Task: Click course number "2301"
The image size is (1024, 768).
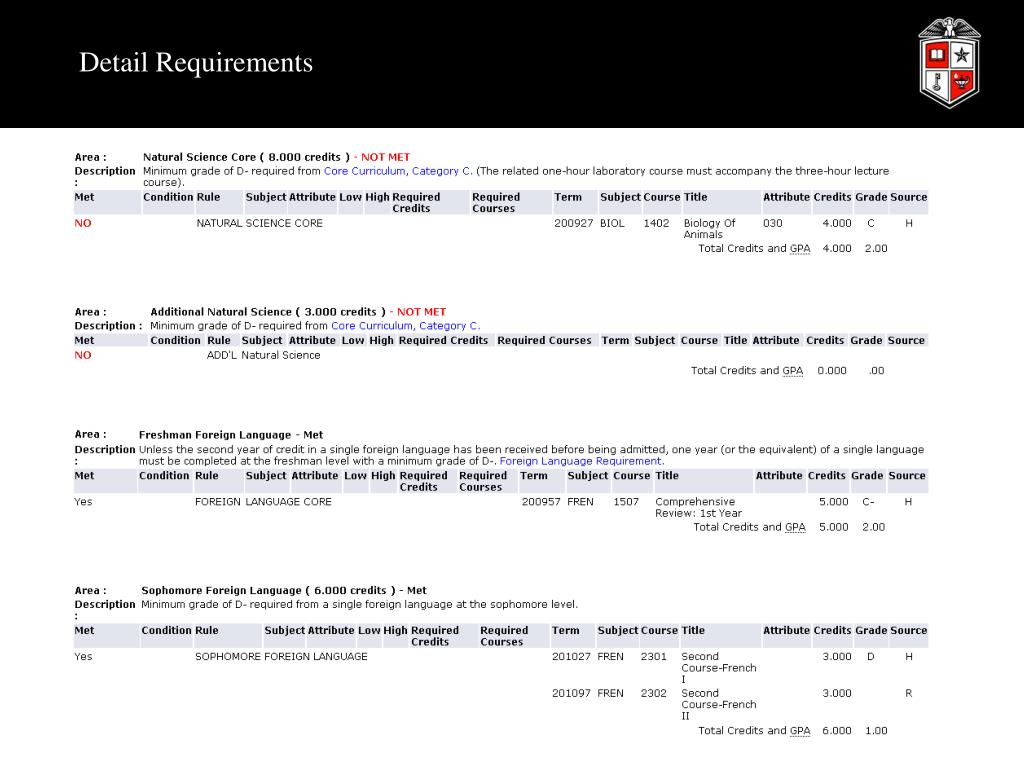Action: [x=654, y=657]
